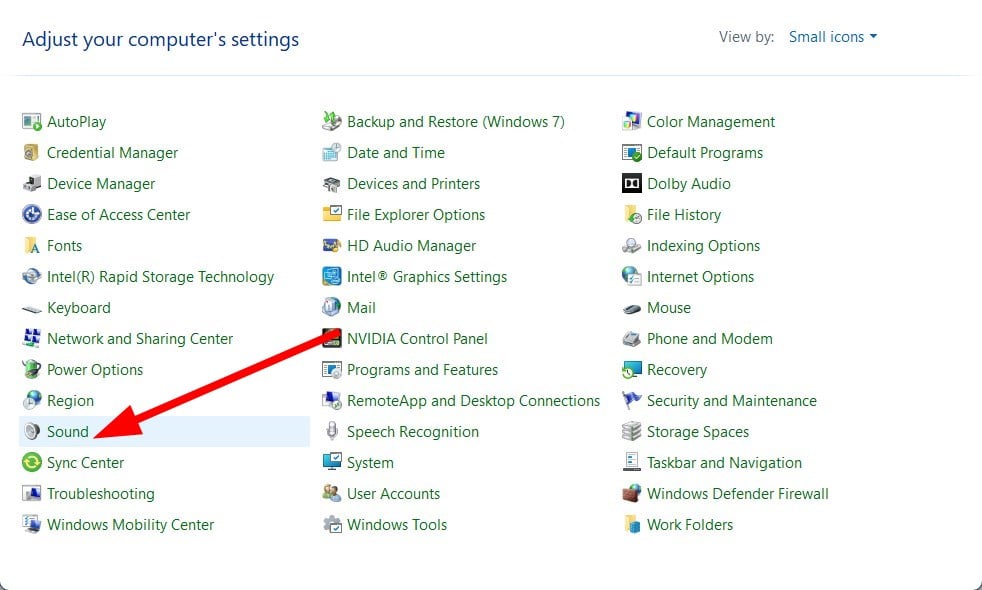
Task: Open Taskbar and Navigation settings
Action: click(724, 463)
